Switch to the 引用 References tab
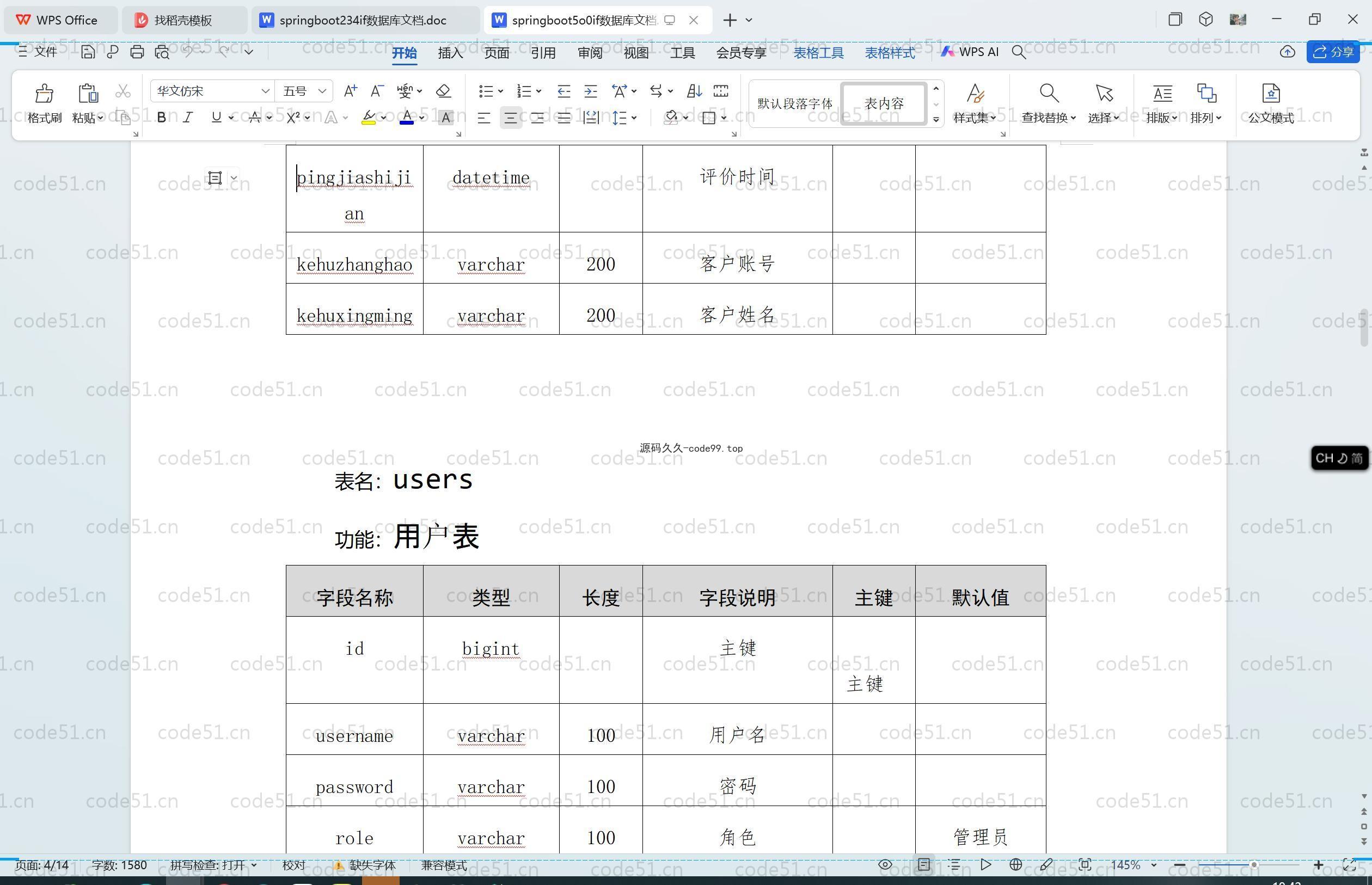 click(x=543, y=53)
